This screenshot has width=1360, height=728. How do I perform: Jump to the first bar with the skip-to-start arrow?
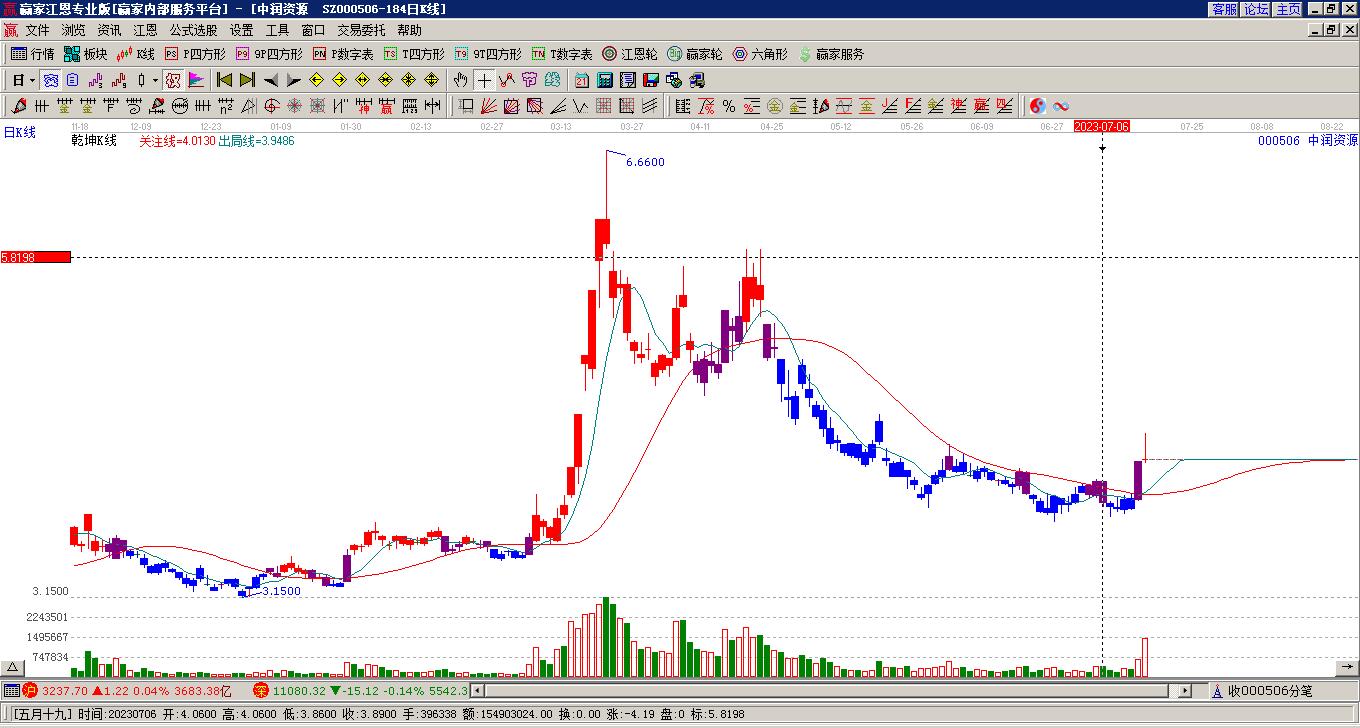click(x=224, y=80)
